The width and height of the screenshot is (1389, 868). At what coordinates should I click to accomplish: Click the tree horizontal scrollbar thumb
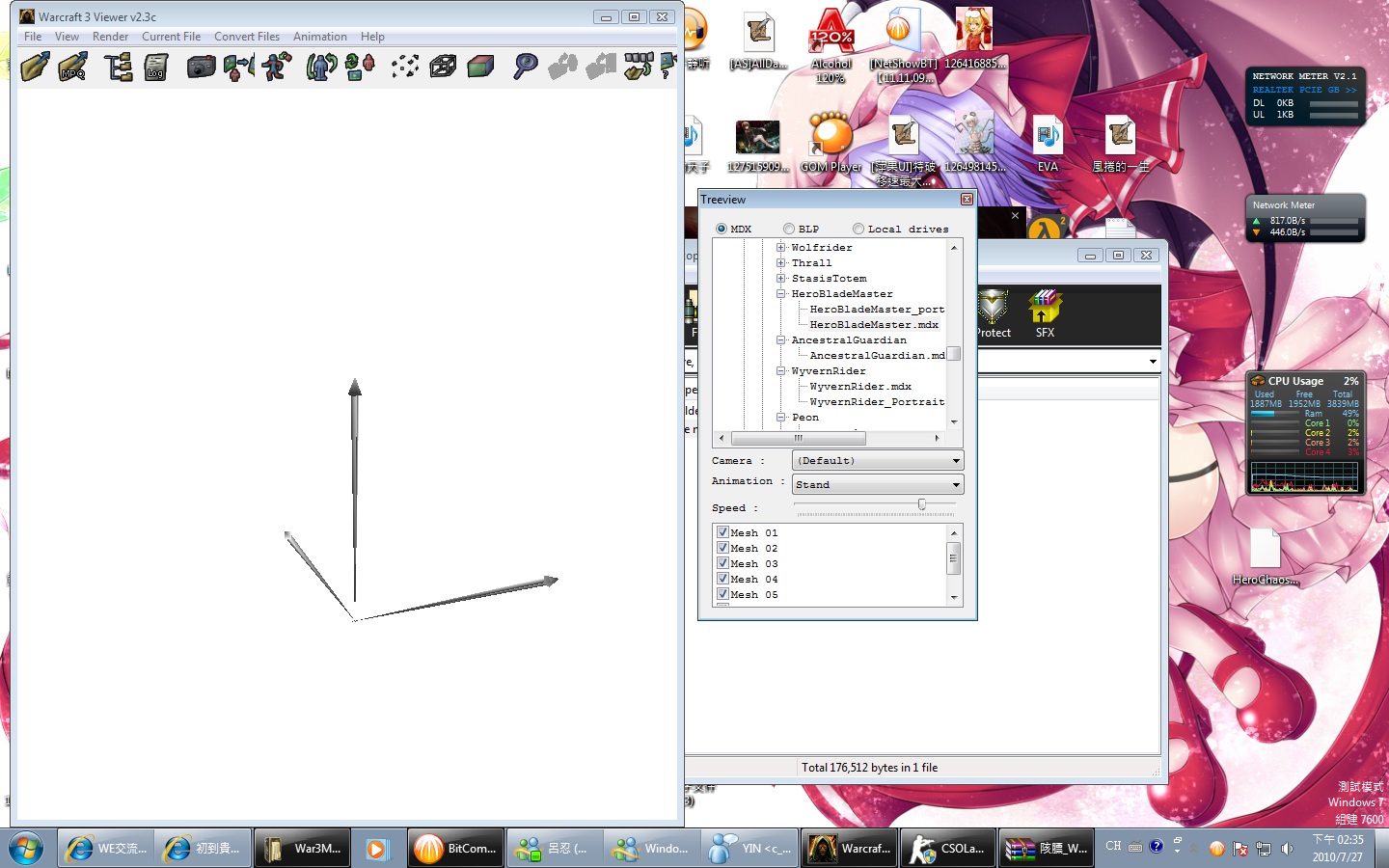(799, 438)
